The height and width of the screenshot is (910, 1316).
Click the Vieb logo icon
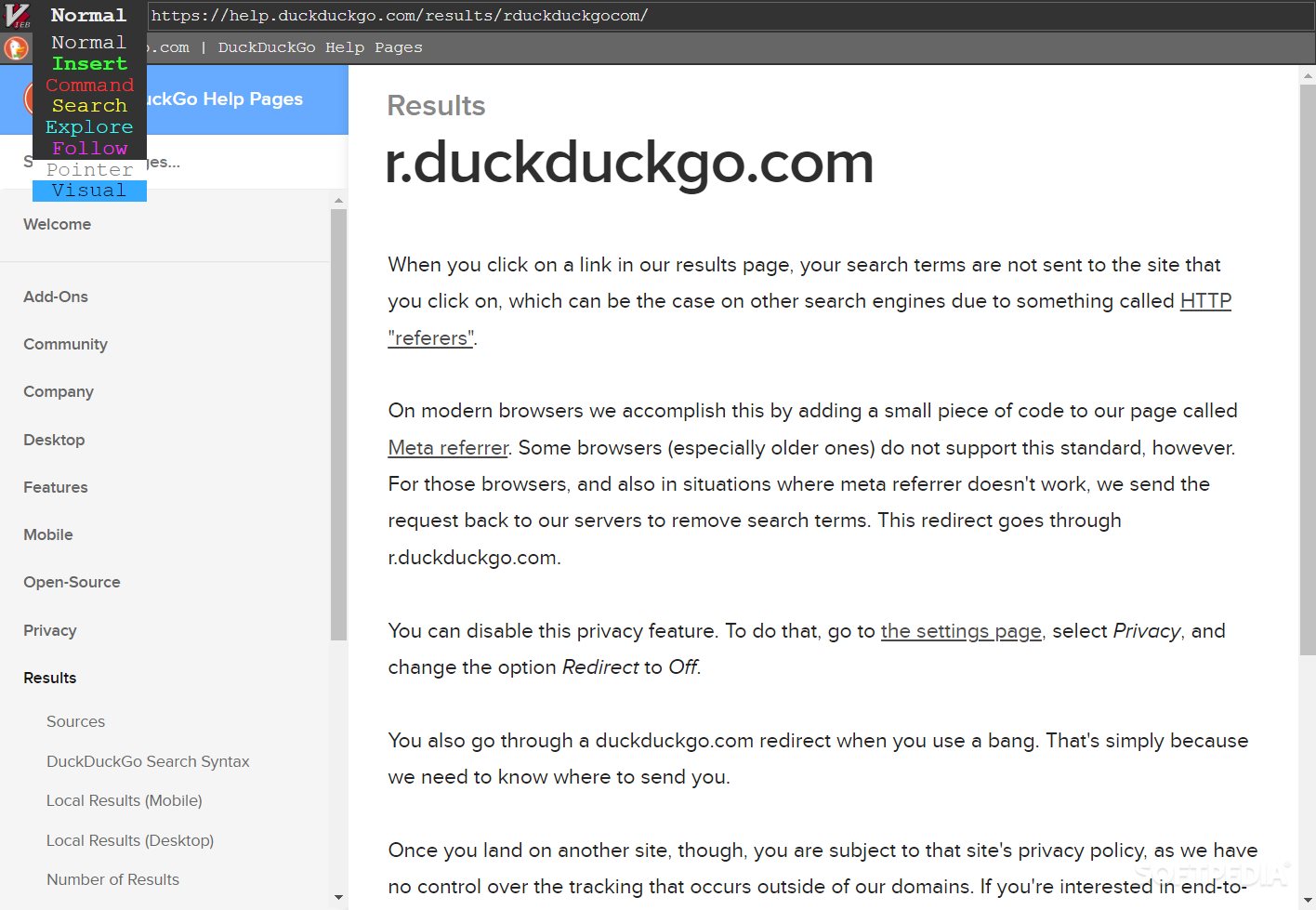(x=17, y=16)
